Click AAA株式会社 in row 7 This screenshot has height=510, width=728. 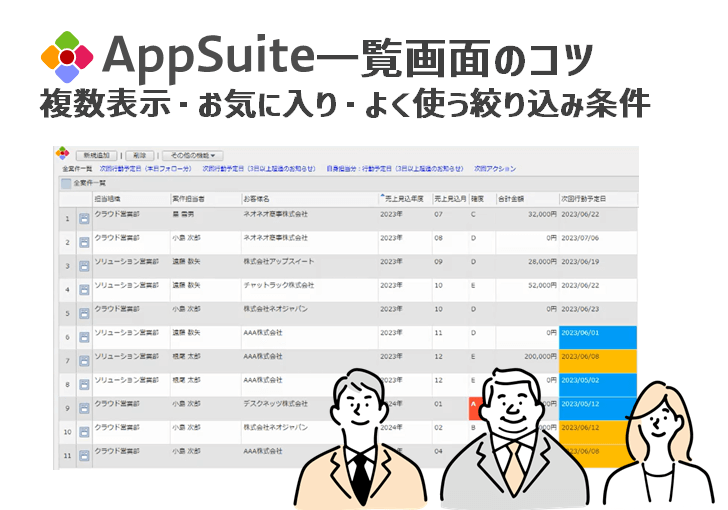(263, 356)
